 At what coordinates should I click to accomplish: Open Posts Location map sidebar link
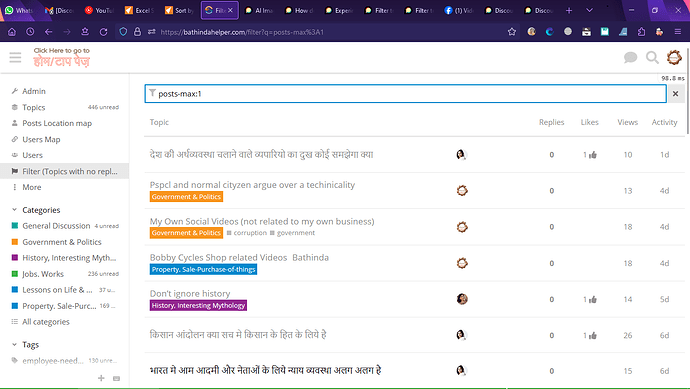[x=57, y=123]
